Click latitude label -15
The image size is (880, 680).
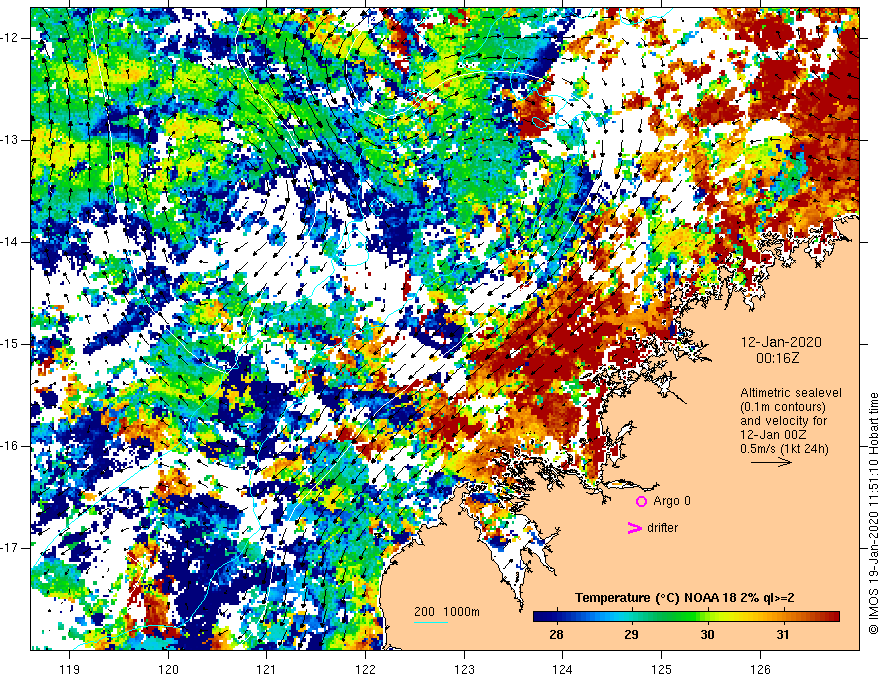click(x=11, y=344)
